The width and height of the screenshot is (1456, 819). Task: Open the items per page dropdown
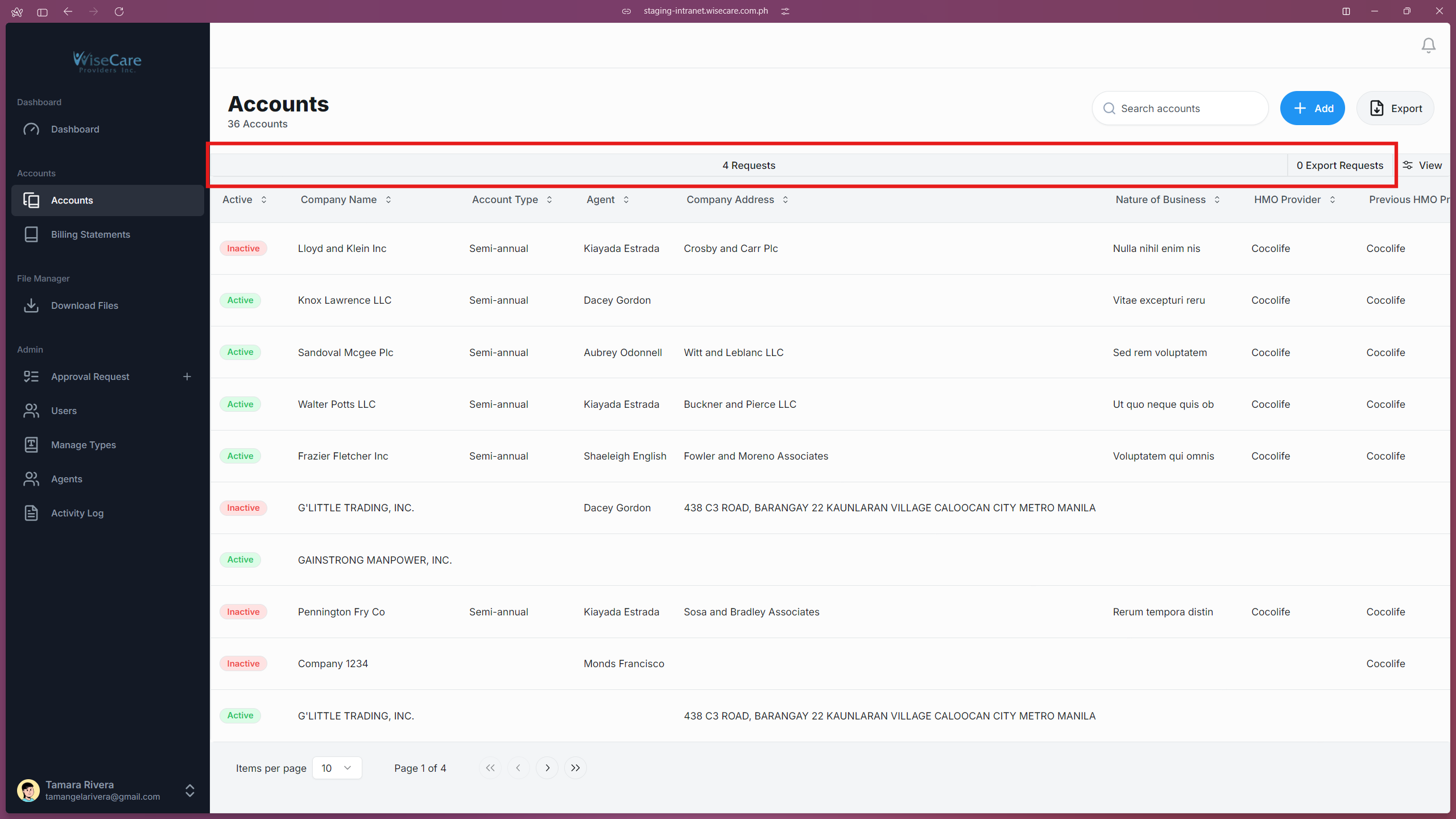coord(337,768)
